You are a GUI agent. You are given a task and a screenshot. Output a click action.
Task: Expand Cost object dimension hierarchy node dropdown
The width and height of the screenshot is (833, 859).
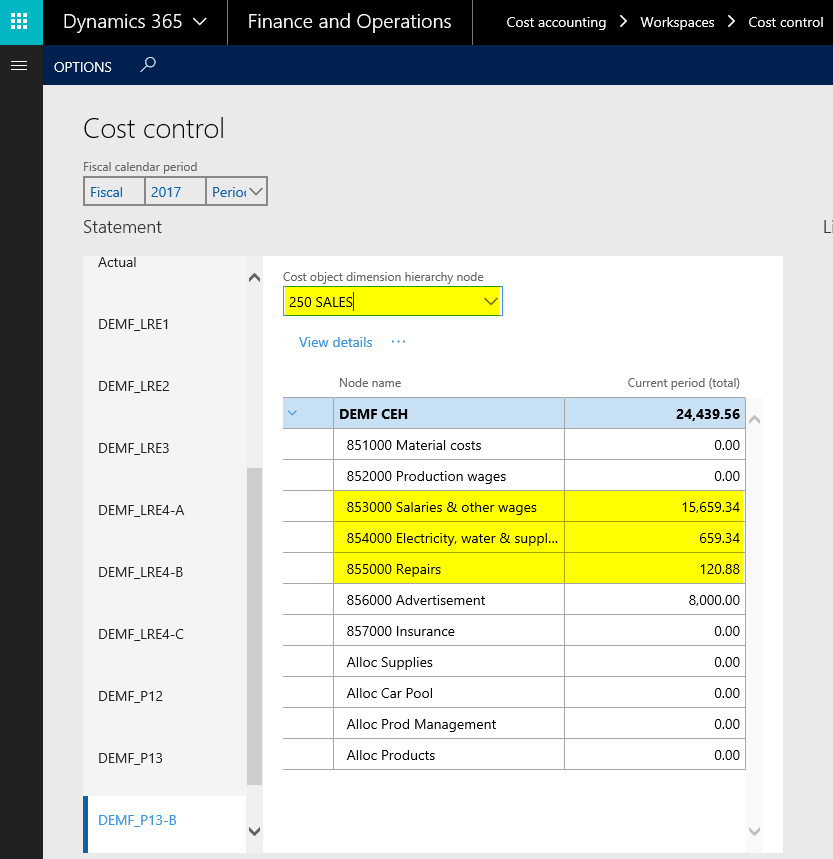point(490,302)
